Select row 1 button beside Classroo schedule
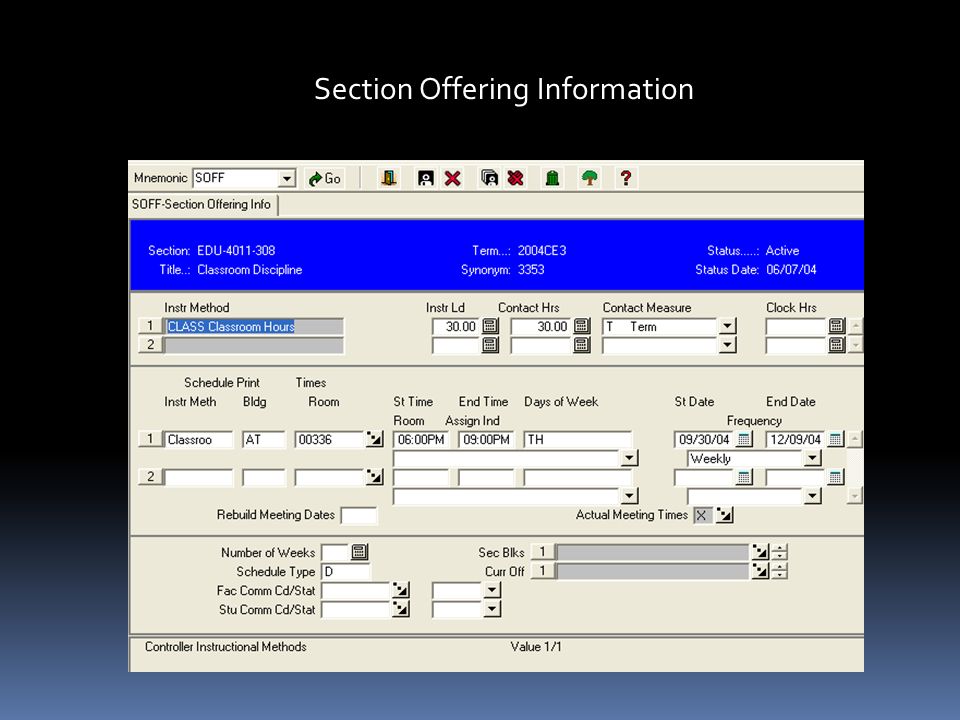 click(x=150, y=439)
